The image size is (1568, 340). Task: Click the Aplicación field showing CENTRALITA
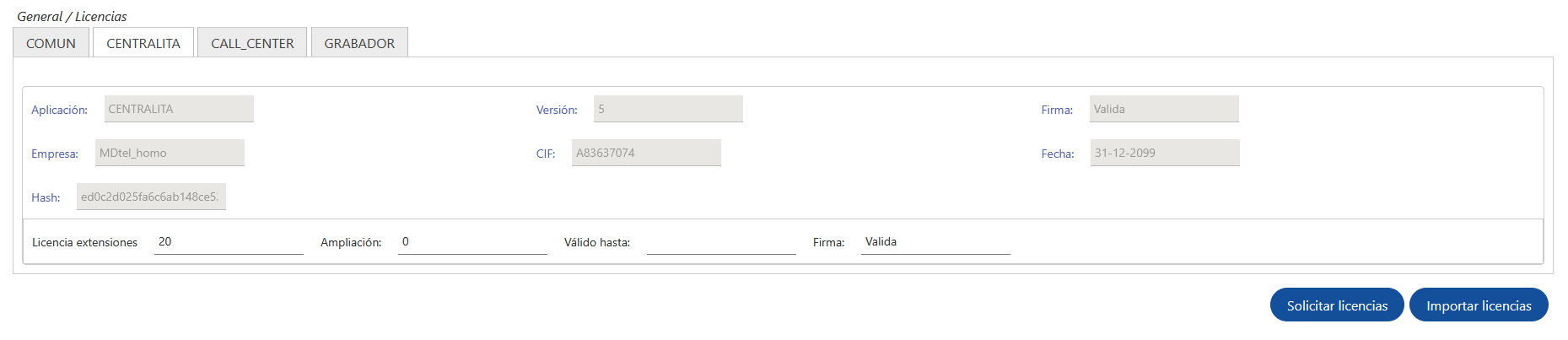179,109
